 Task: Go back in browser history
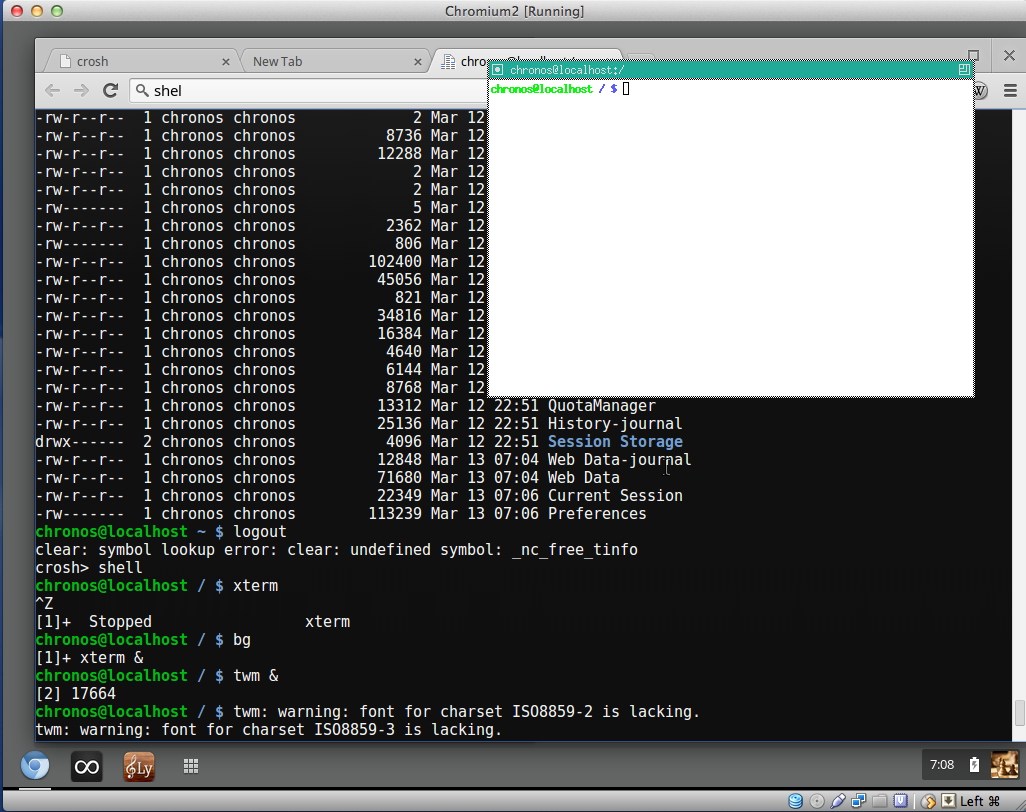[x=52, y=90]
